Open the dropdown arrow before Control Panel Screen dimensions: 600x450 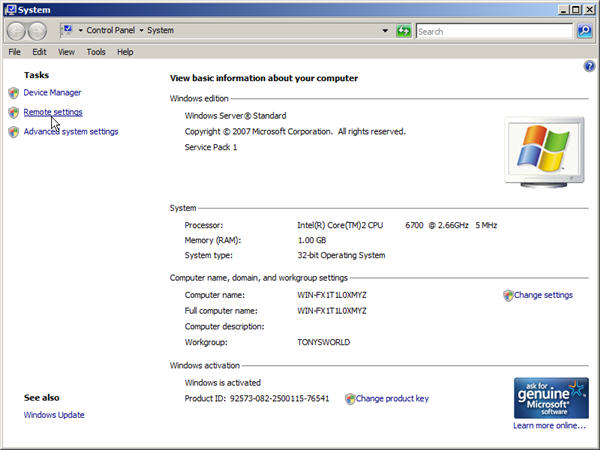pyautogui.click(x=80, y=30)
